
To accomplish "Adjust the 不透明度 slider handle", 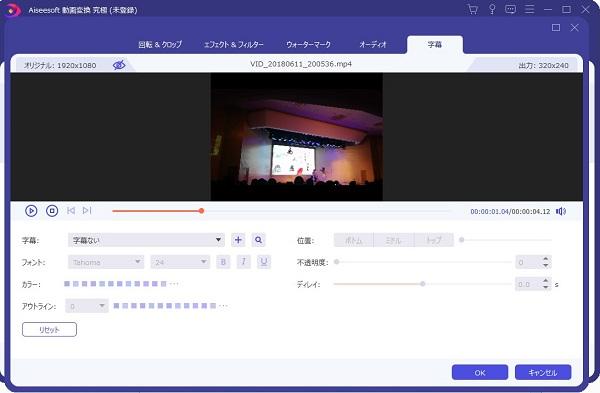I will pyautogui.click(x=337, y=262).
